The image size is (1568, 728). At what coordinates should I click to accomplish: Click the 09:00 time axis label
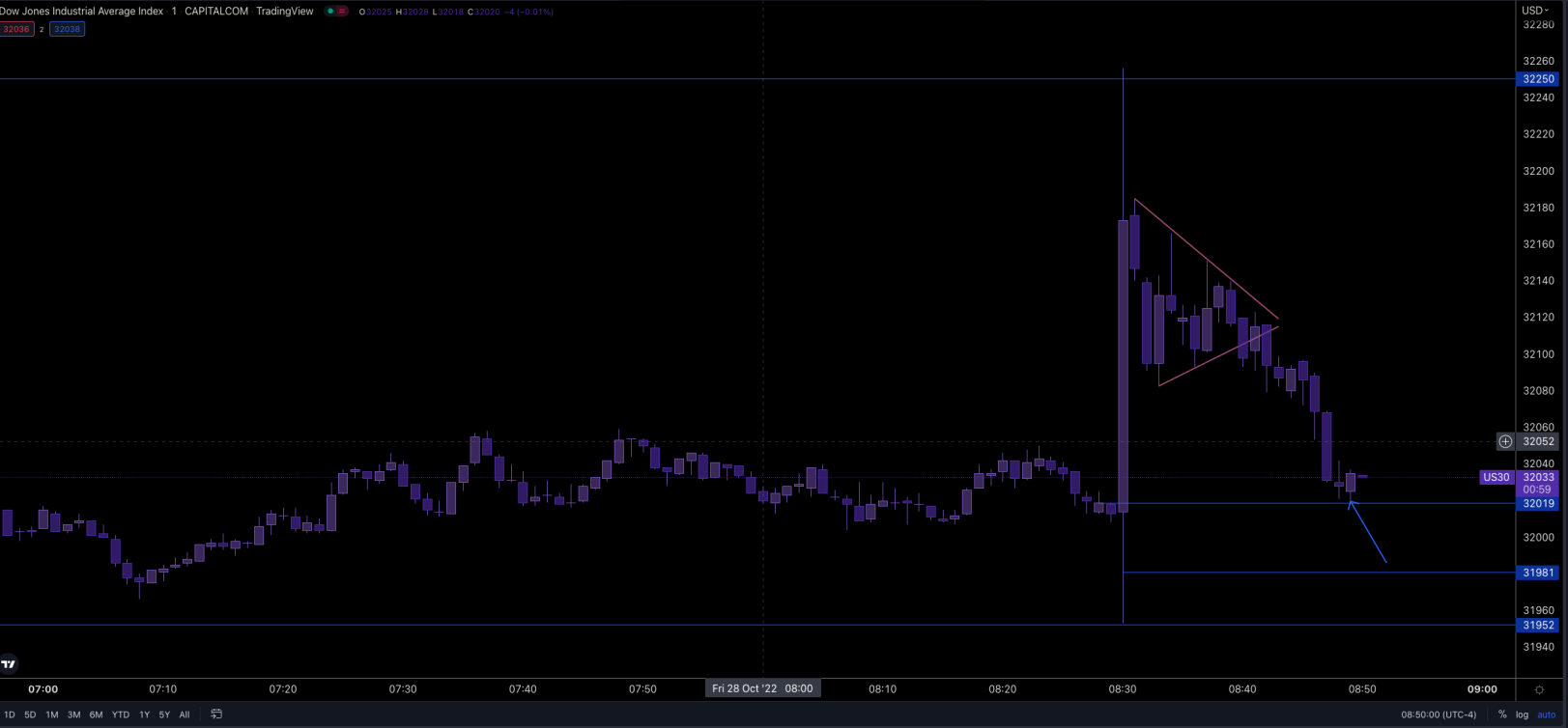1482,689
